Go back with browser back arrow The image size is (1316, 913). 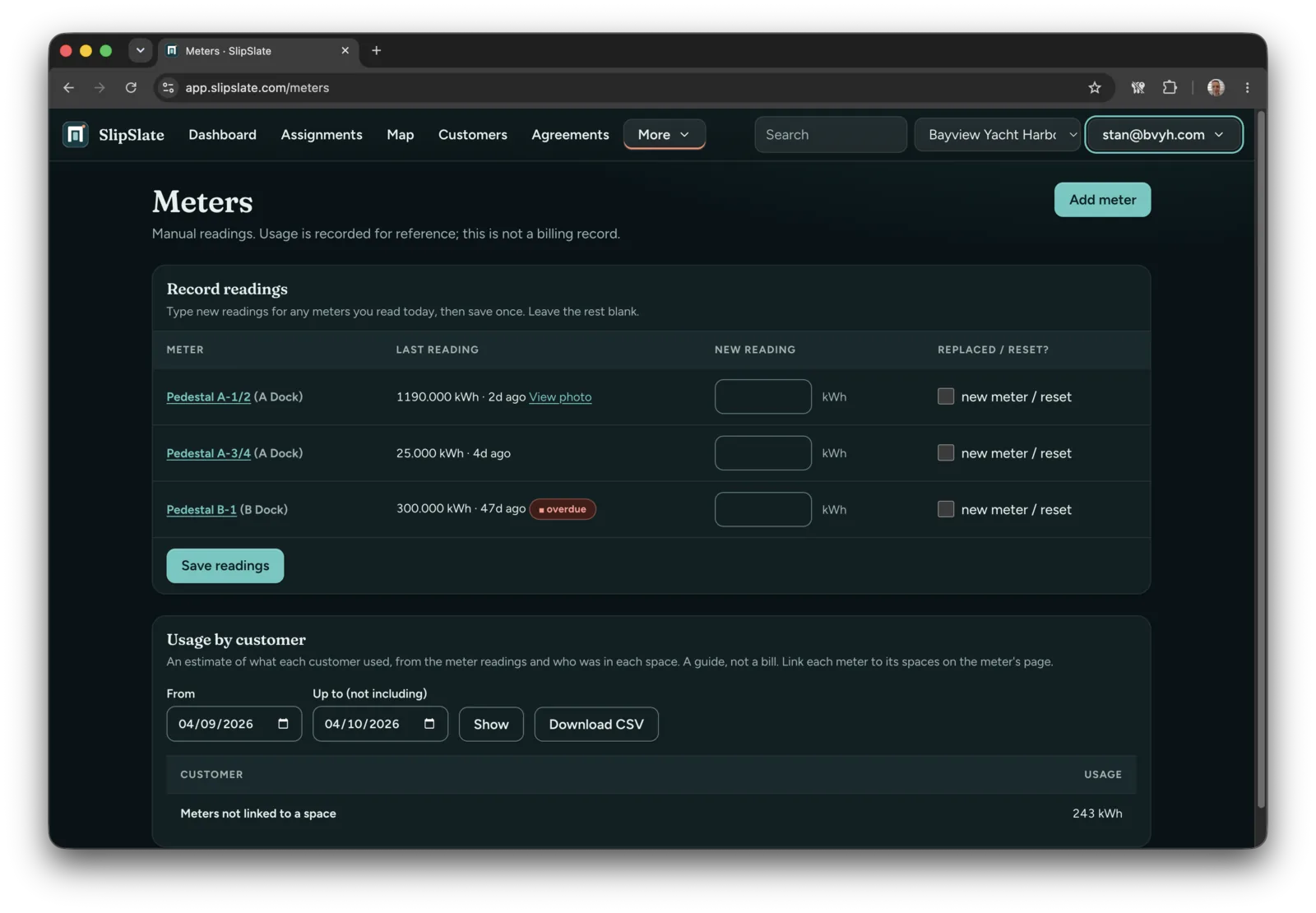68,87
